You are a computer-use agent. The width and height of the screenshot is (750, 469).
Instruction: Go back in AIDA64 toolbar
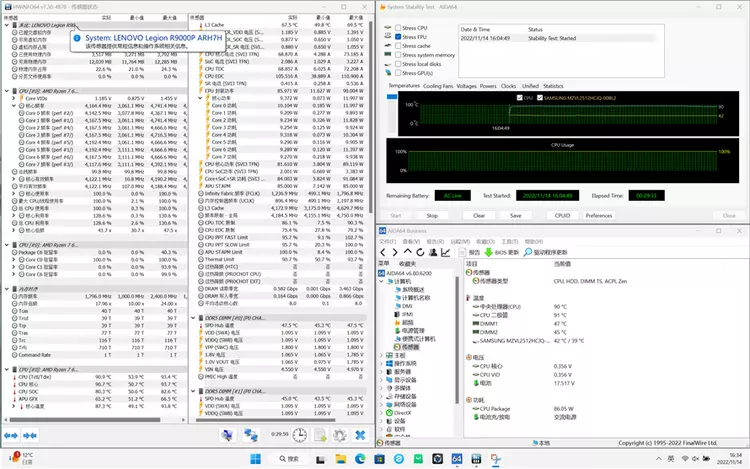[383, 252]
